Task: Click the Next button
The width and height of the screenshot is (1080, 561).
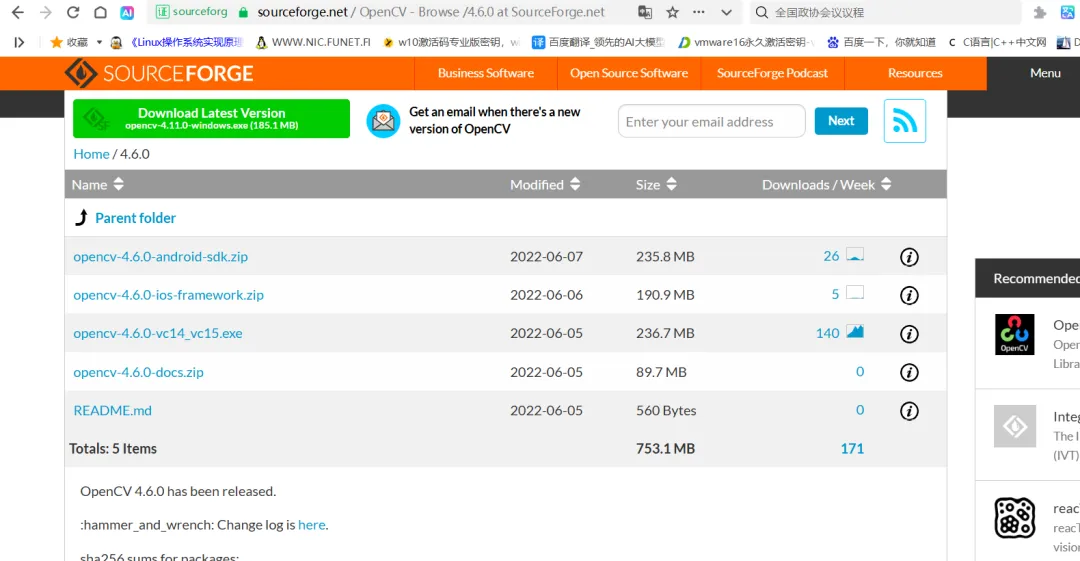Action: coord(841,121)
